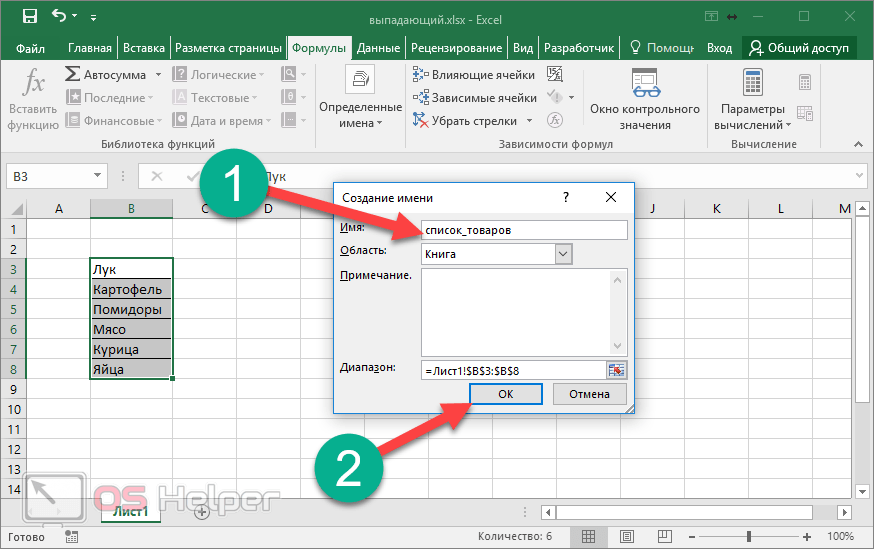Switch to Page Break Preview in status bar

pyautogui.click(x=663, y=537)
